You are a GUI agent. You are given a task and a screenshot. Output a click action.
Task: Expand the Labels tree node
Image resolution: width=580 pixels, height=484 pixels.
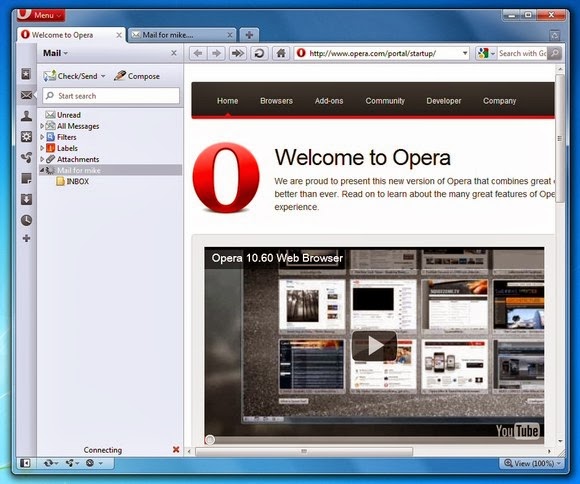pos(42,148)
